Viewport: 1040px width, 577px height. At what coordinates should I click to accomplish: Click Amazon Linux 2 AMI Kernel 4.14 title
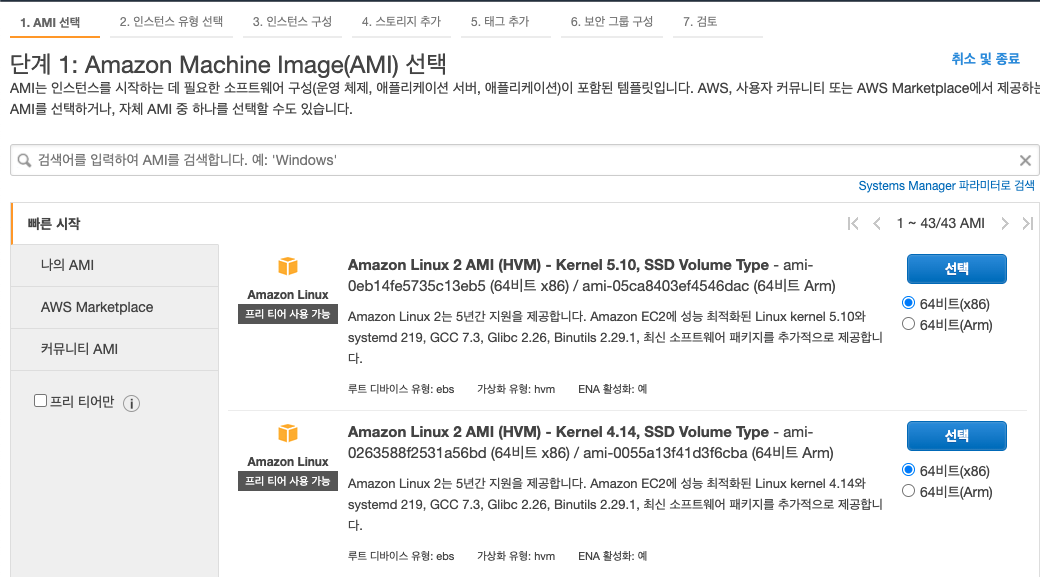coord(558,432)
